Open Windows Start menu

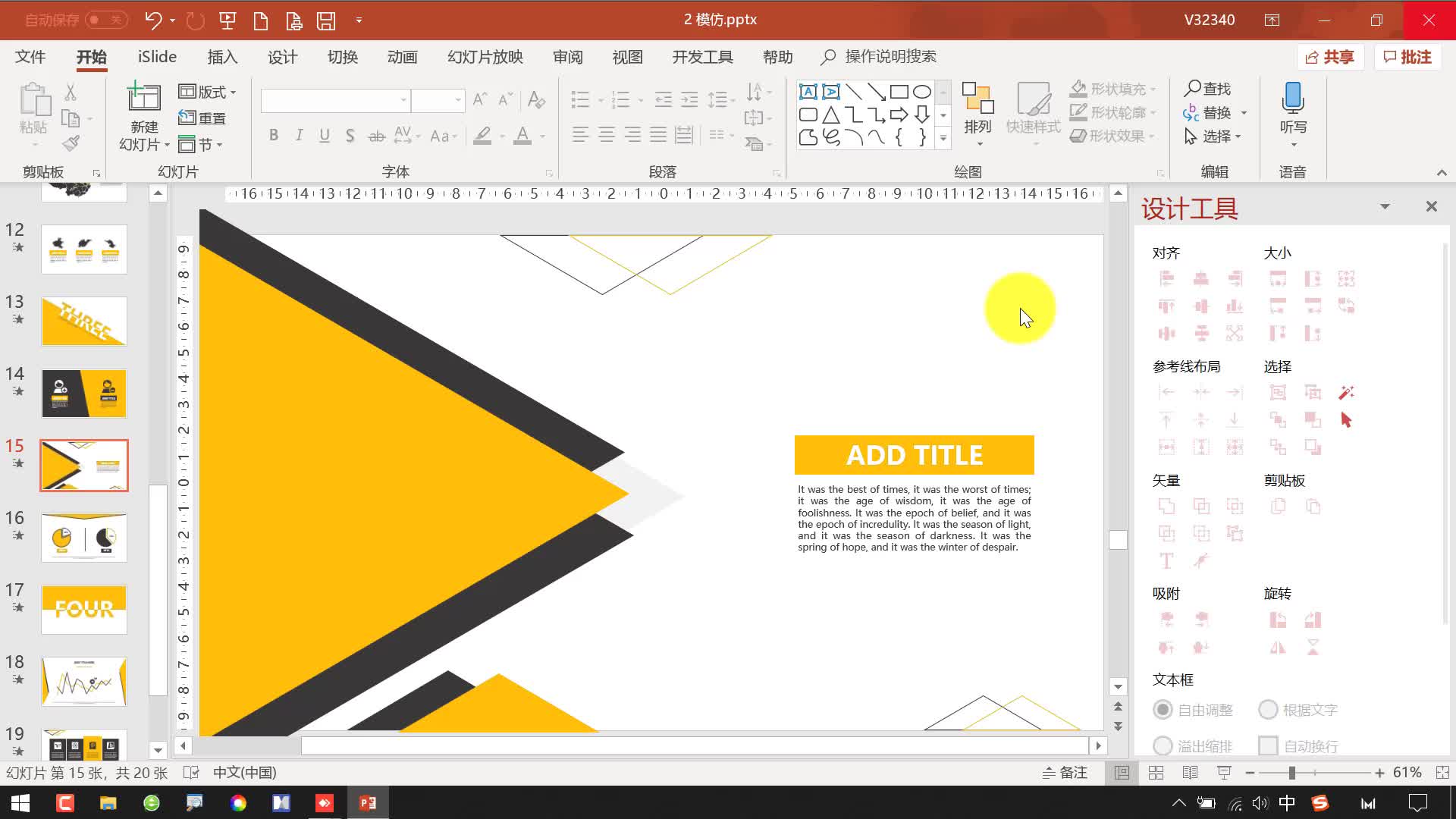click(x=20, y=803)
